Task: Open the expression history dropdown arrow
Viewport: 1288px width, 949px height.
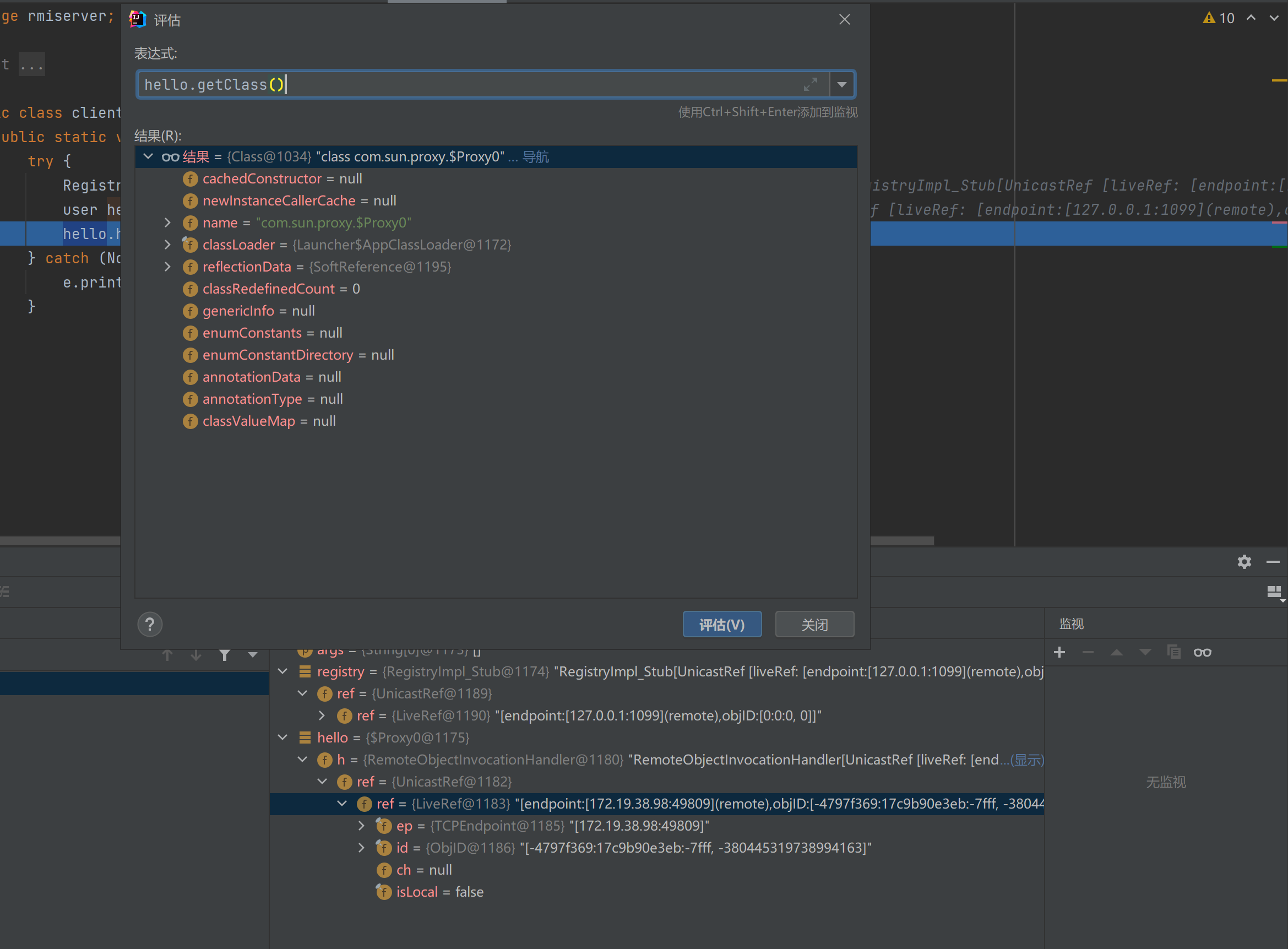Action: pyautogui.click(x=841, y=84)
